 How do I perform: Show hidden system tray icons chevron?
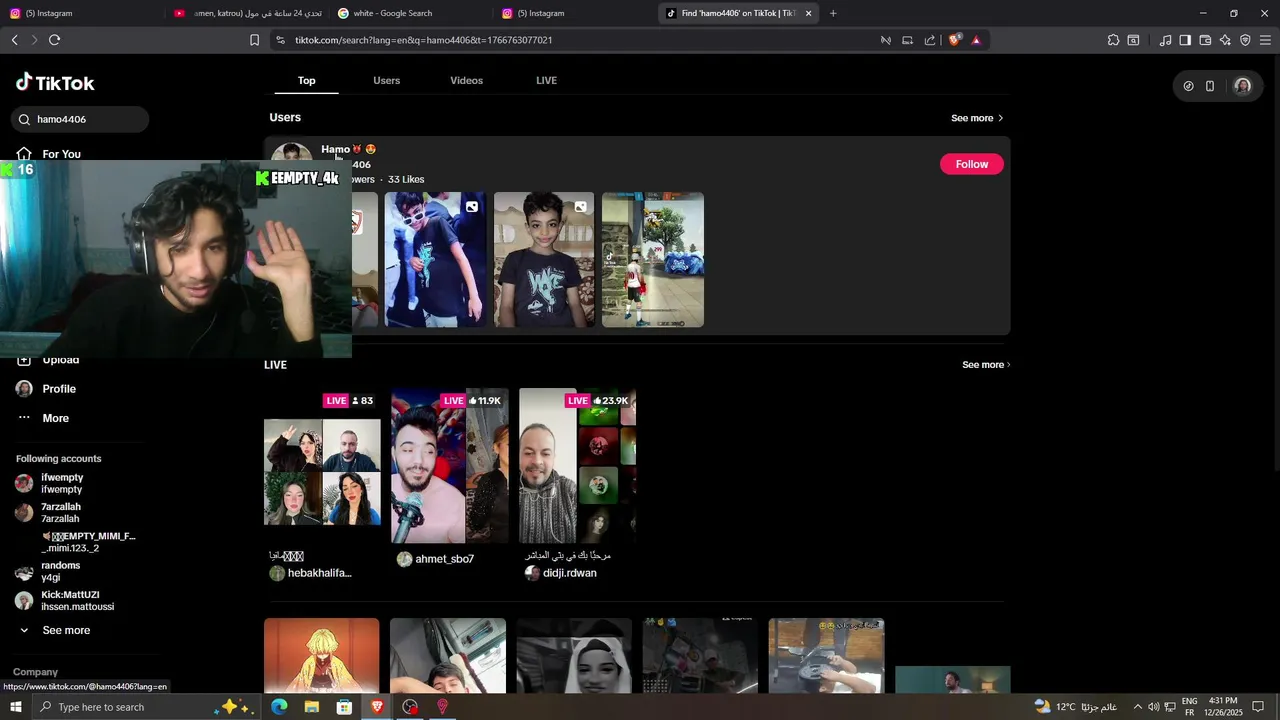[x=1137, y=707]
